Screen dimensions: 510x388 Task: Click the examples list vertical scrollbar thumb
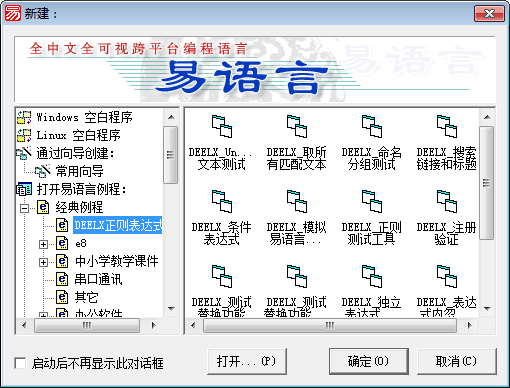(487, 183)
